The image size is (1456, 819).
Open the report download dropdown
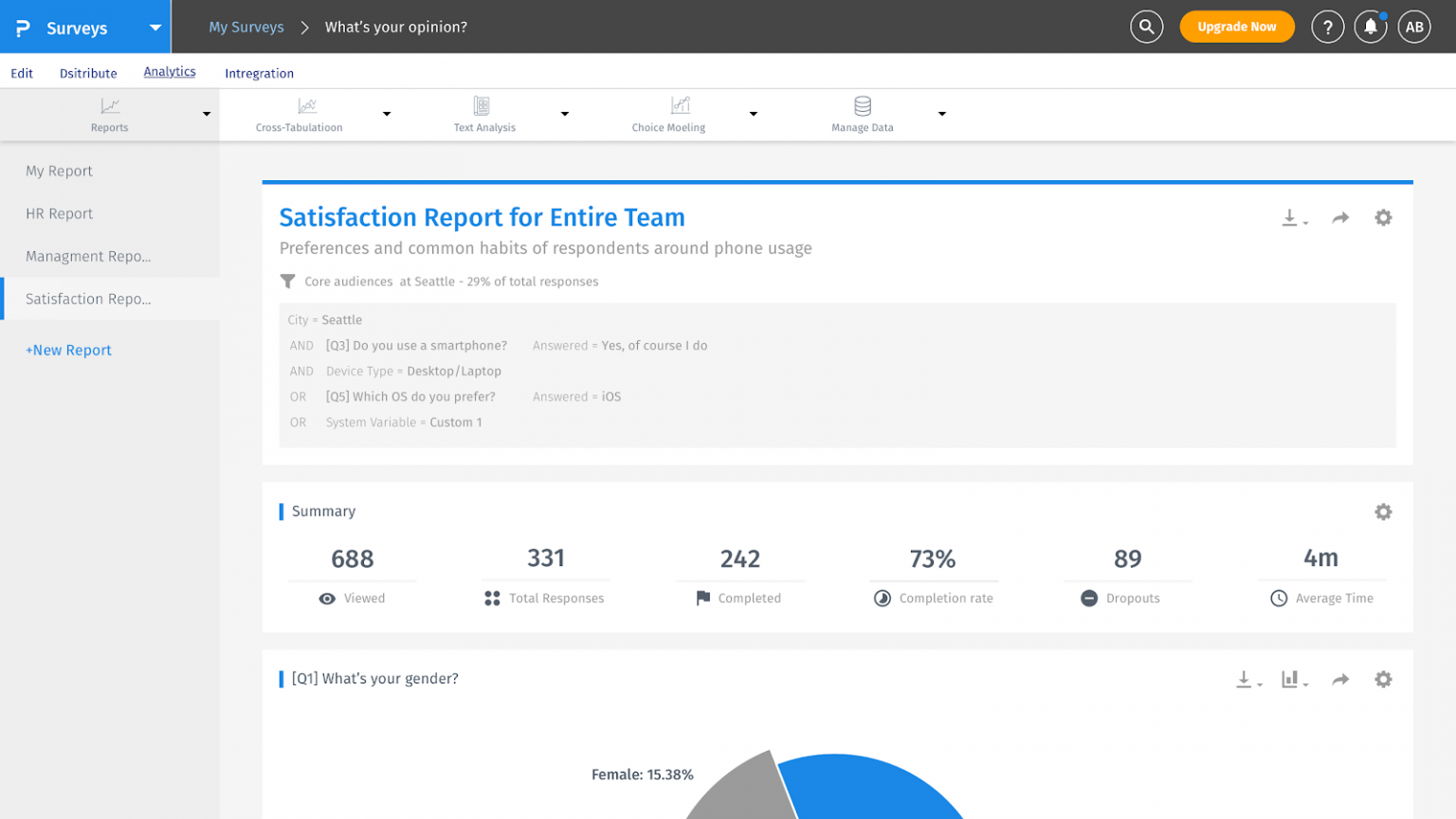(1294, 218)
